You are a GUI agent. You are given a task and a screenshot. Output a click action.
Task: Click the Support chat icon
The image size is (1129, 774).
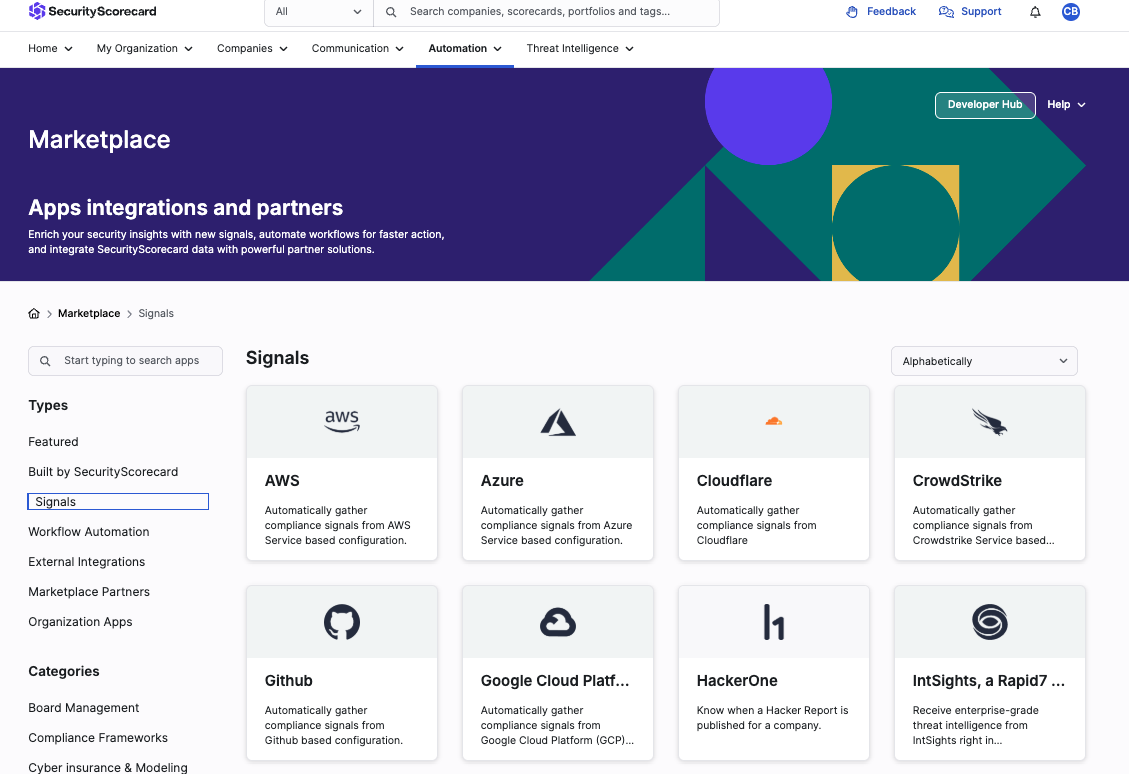coord(946,12)
